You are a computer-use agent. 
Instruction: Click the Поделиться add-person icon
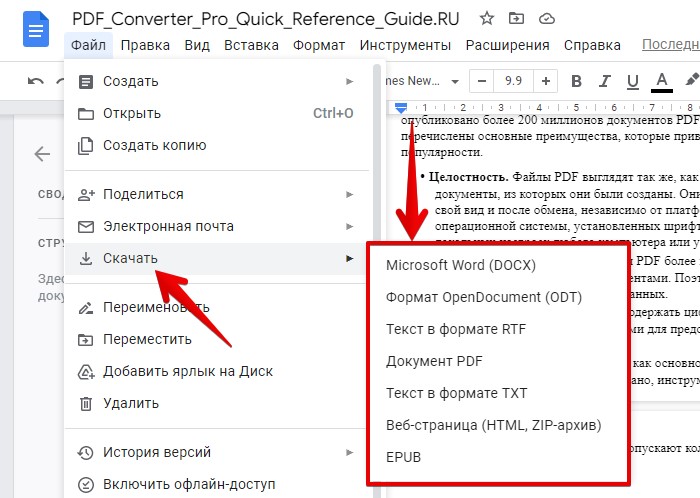tap(86, 195)
